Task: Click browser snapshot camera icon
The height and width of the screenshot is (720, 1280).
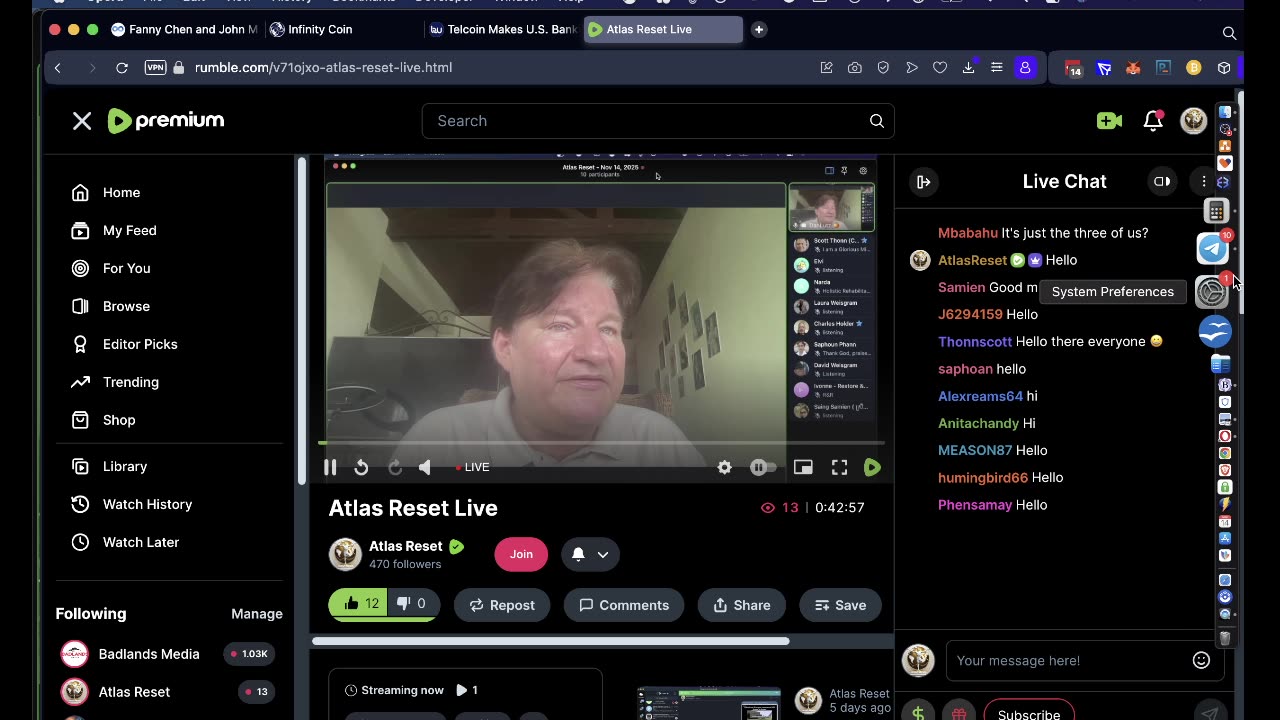Action: [x=855, y=68]
